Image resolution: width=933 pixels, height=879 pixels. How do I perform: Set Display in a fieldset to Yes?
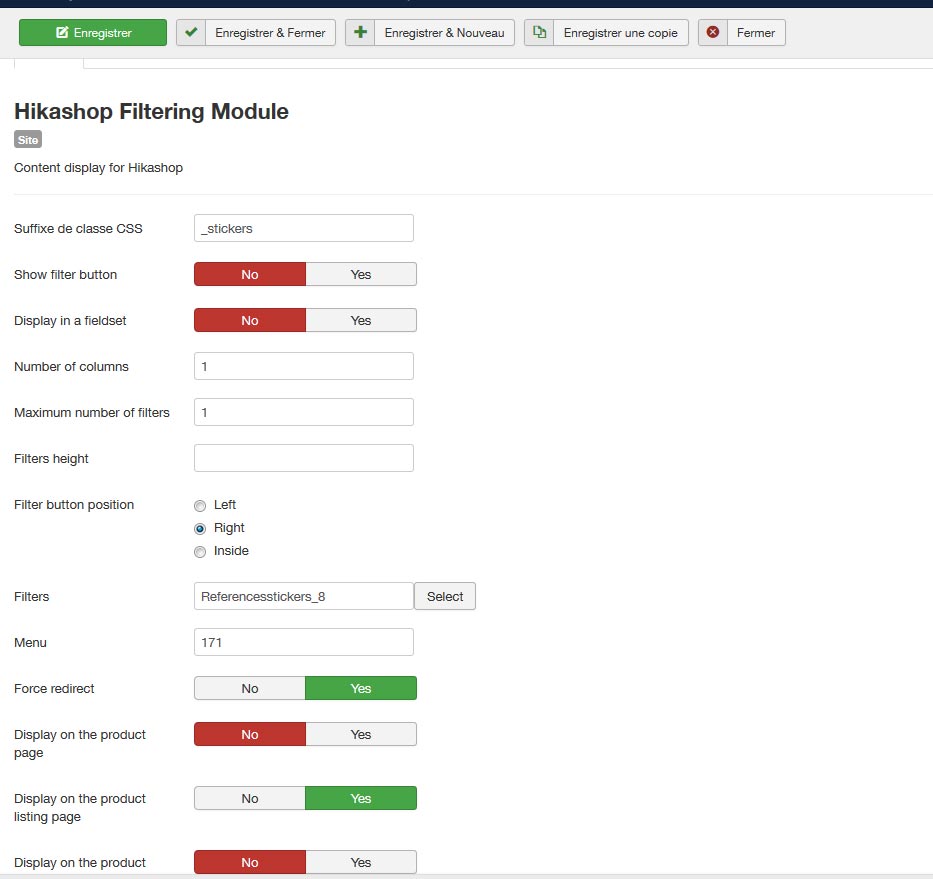tap(361, 320)
